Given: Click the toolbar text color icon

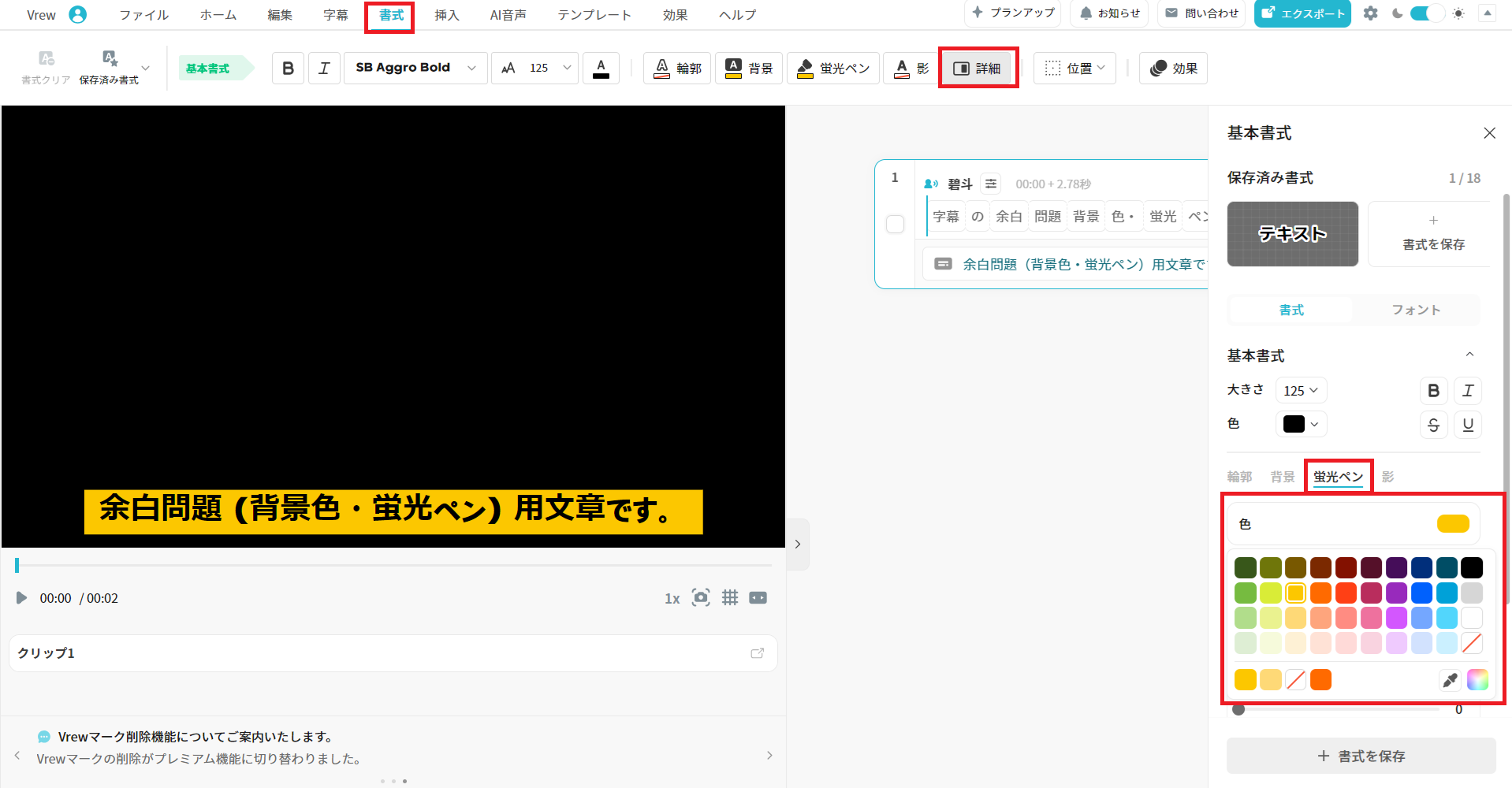Looking at the screenshot, I should click(601, 69).
